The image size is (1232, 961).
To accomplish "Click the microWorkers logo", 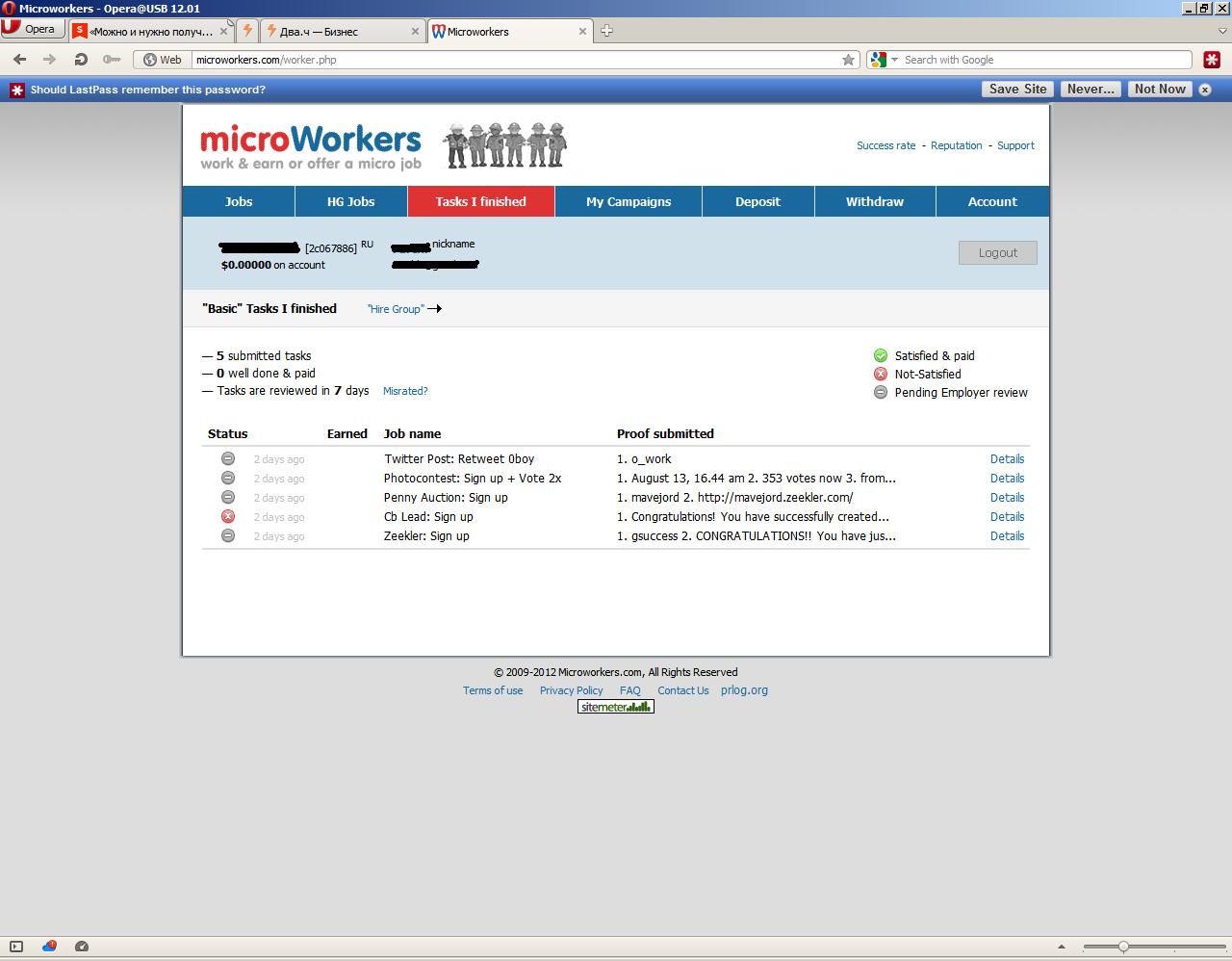I will [311, 146].
